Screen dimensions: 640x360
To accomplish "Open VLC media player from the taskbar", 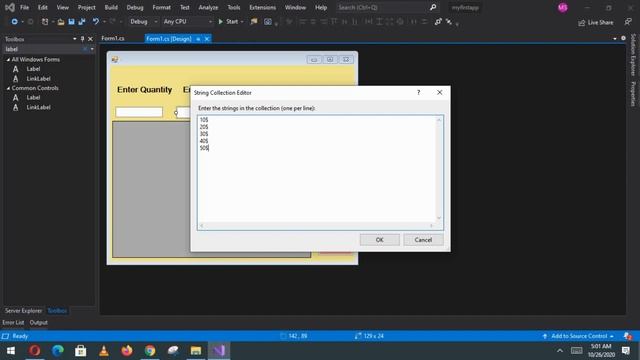I will pos(104,351).
